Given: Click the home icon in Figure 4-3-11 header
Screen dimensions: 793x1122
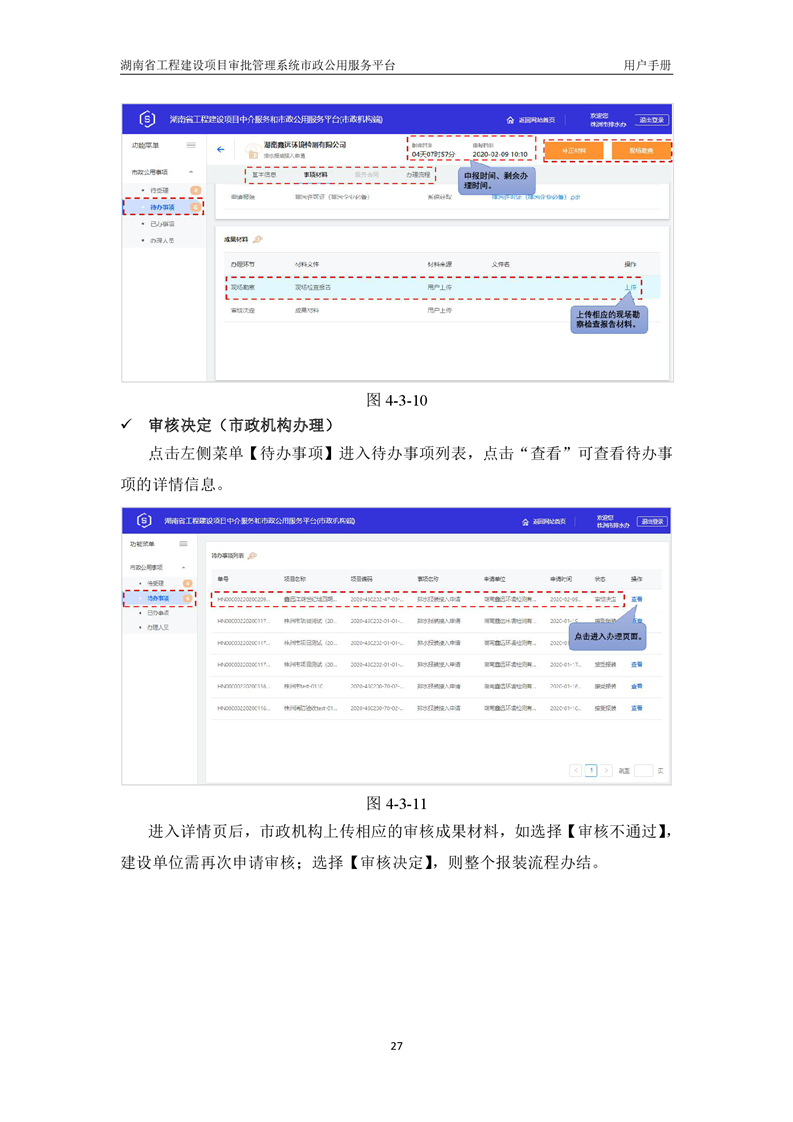Looking at the screenshot, I should 525,522.
